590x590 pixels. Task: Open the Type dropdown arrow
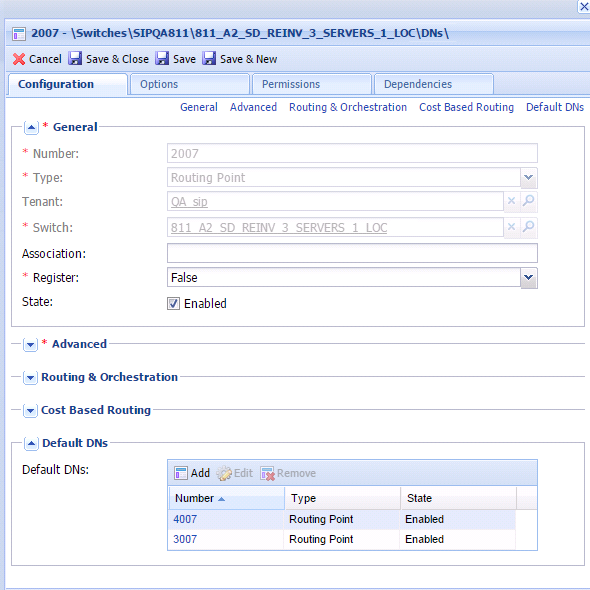[x=529, y=178]
